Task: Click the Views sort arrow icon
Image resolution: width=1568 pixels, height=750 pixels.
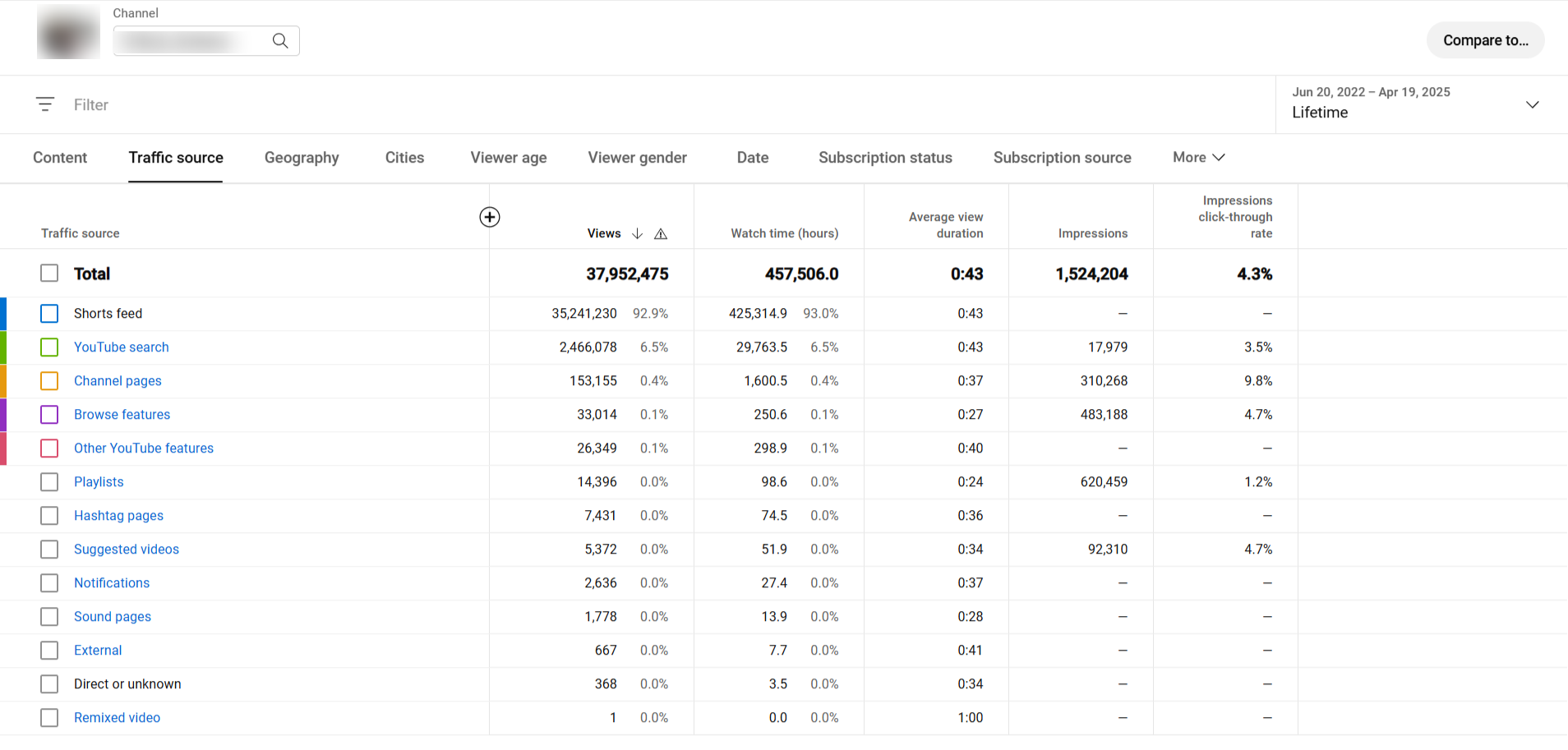Action: [637, 233]
